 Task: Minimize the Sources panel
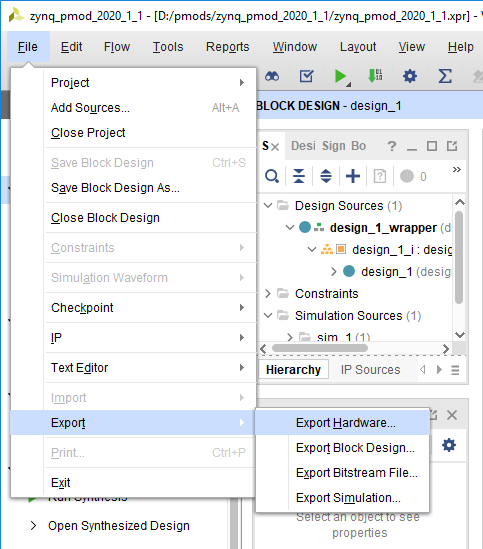tap(412, 149)
